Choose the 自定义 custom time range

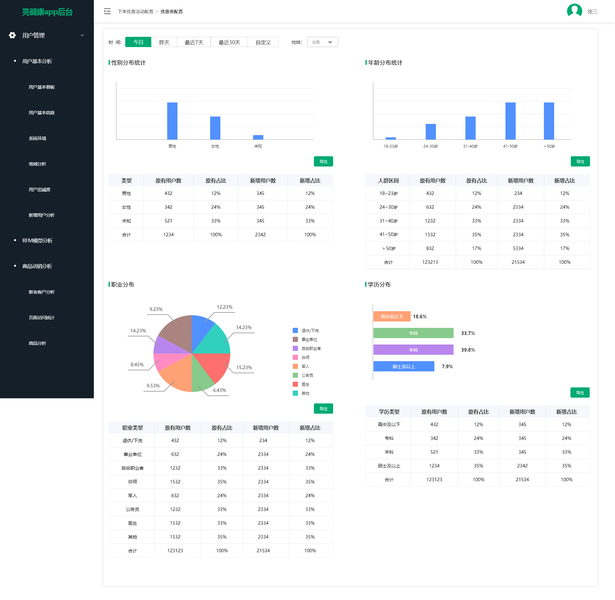[x=263, y=42]
